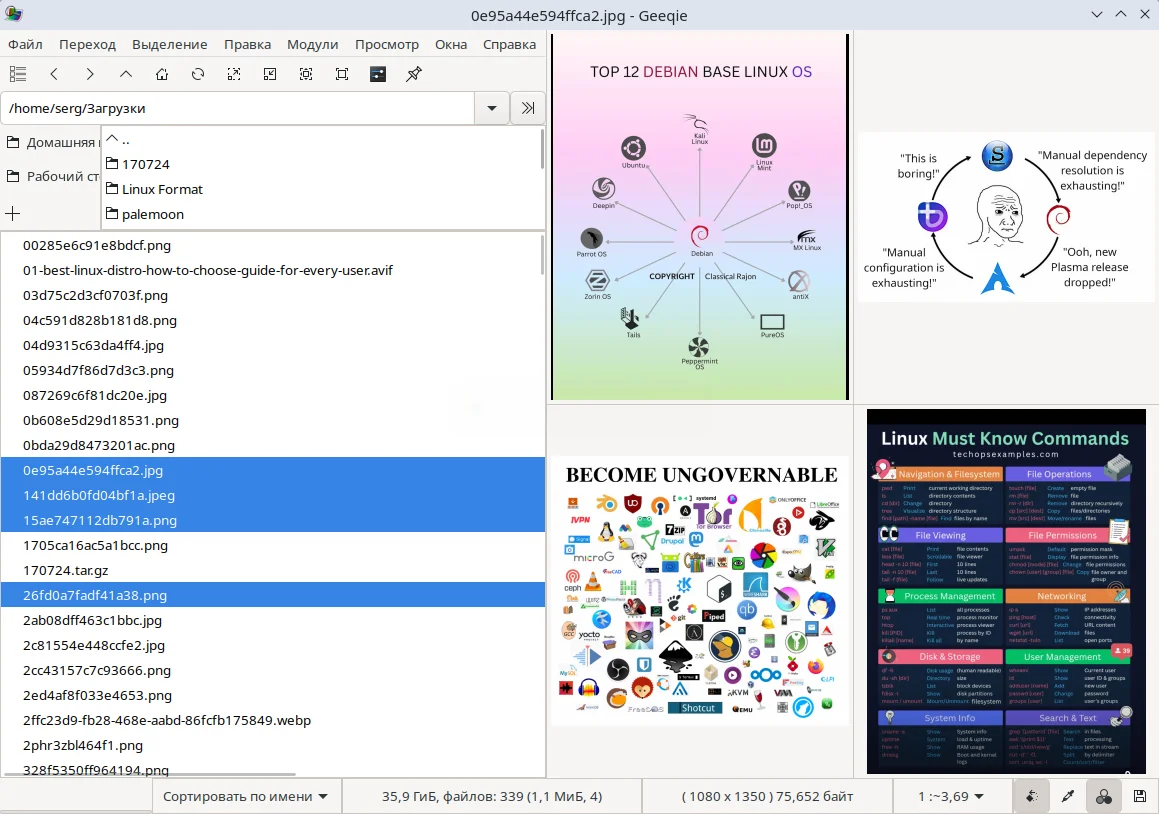Open the preferences sliders icon

(378, 74)
